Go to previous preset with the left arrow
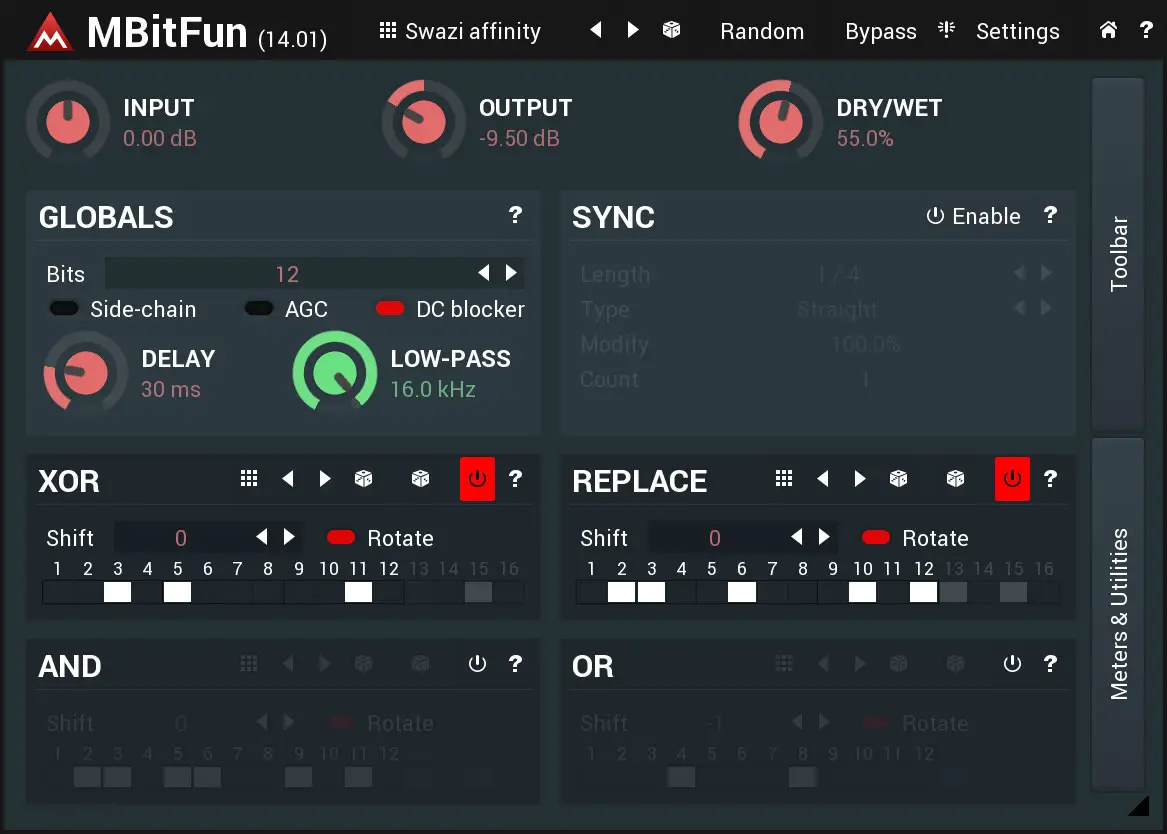Screen dimensions: 1167x834 tap(595, 30)
